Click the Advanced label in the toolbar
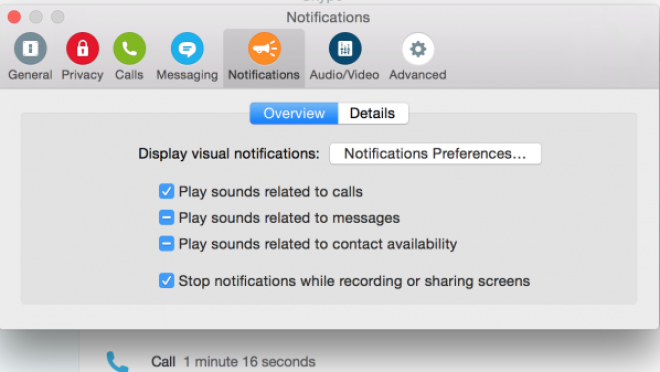The image size is (660, 372). (x=418, y=75)
